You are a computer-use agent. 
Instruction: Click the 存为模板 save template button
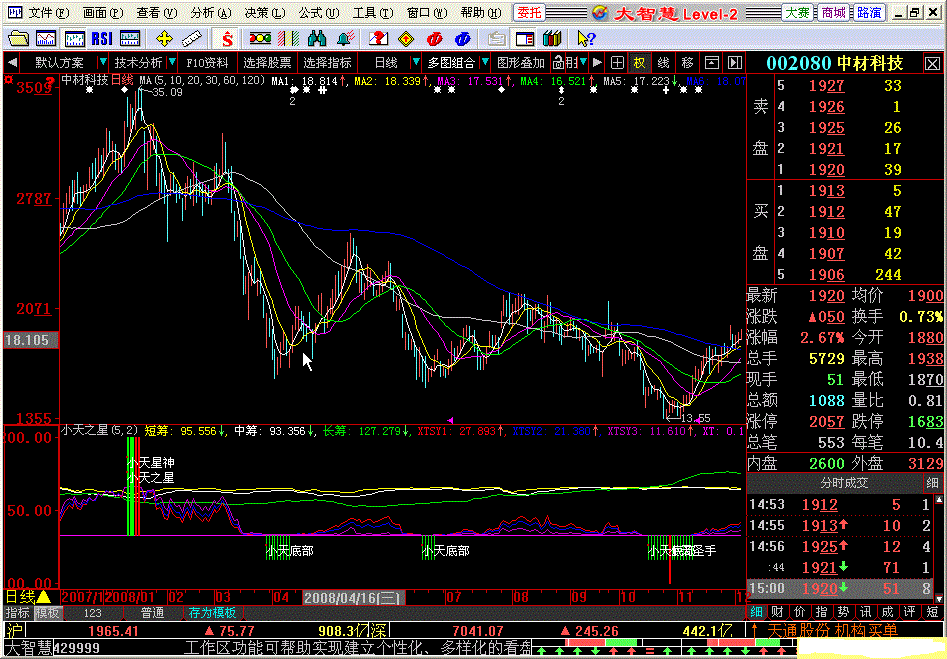(x=212, y=612)
